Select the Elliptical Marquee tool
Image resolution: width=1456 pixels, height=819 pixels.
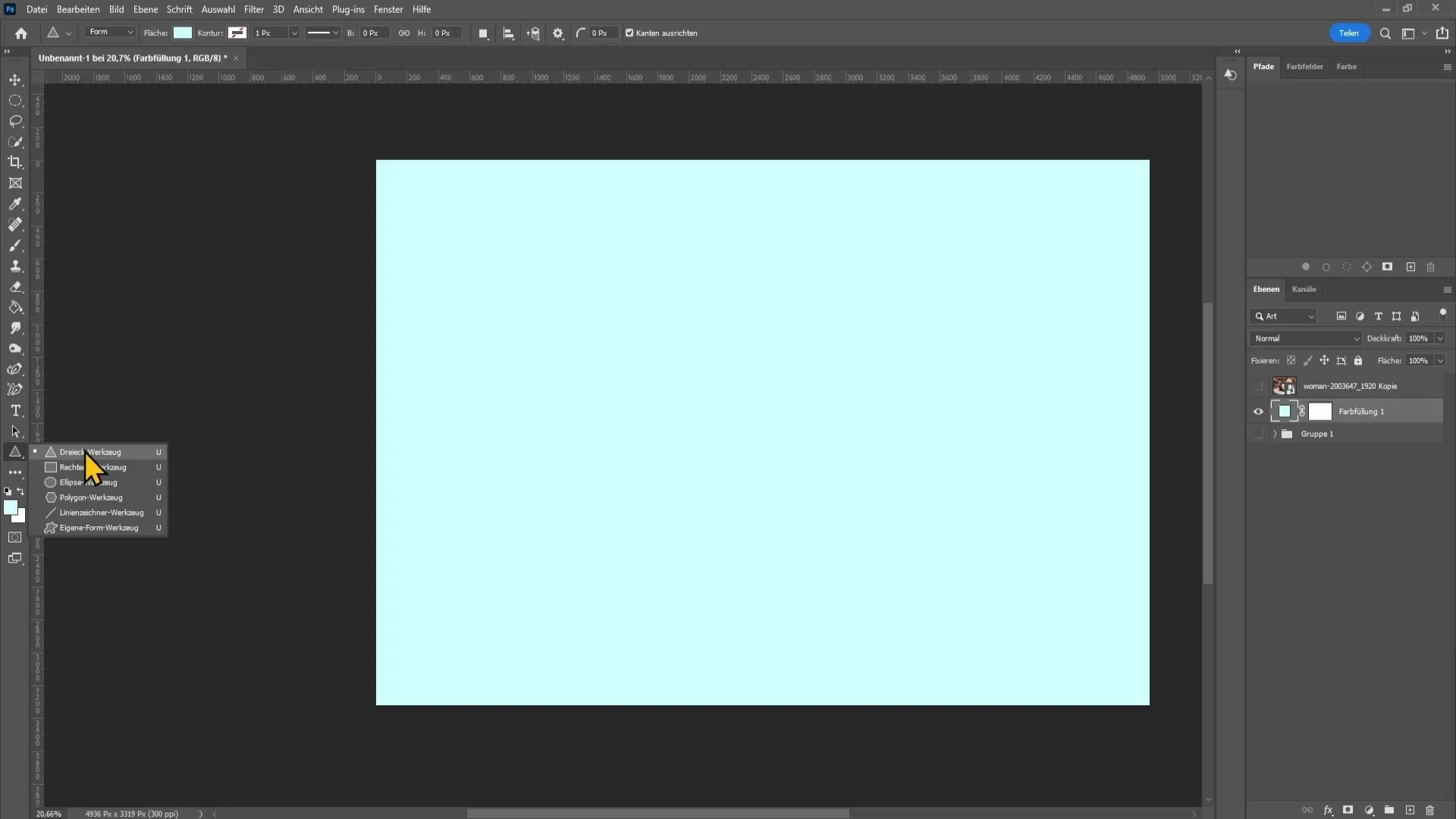[x=15, y=100]
